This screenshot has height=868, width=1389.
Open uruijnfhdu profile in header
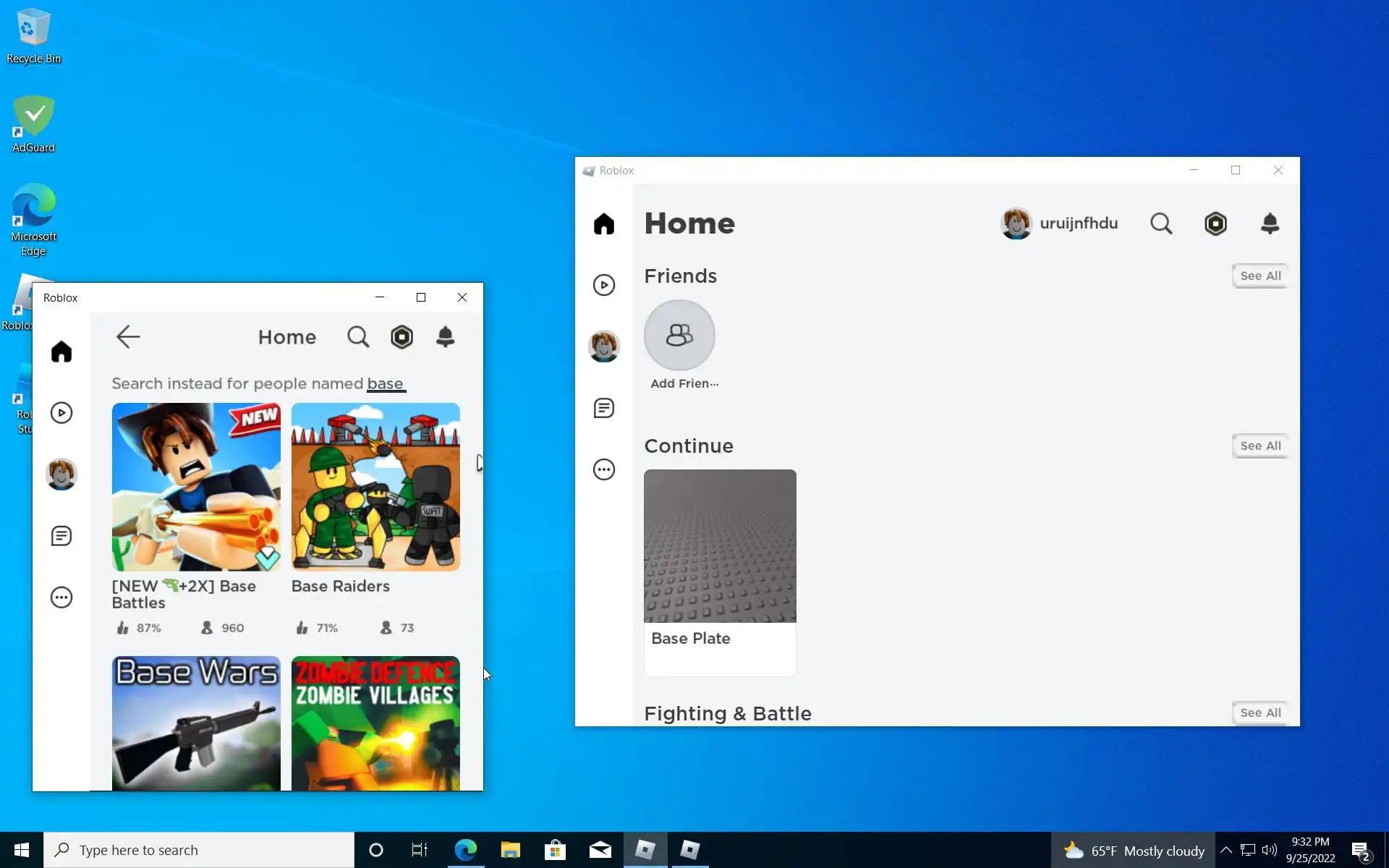tap(1059, 224)
